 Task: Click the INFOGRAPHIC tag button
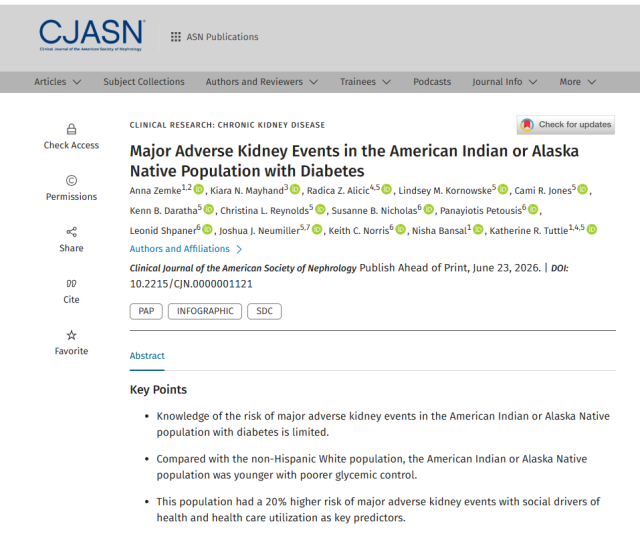(205, 311)
